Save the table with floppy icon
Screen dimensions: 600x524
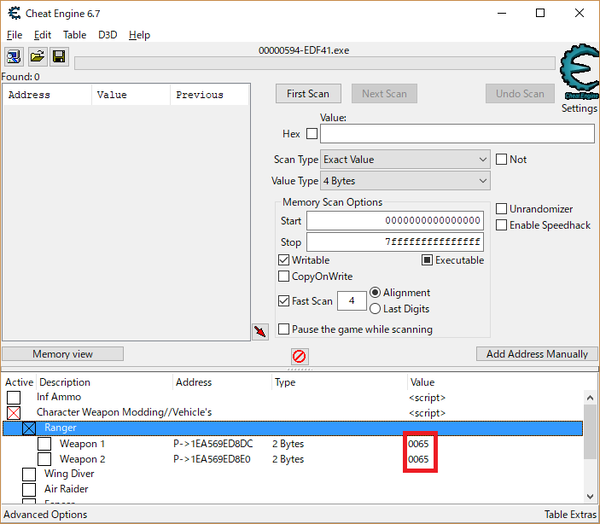[x=59, y=57]
